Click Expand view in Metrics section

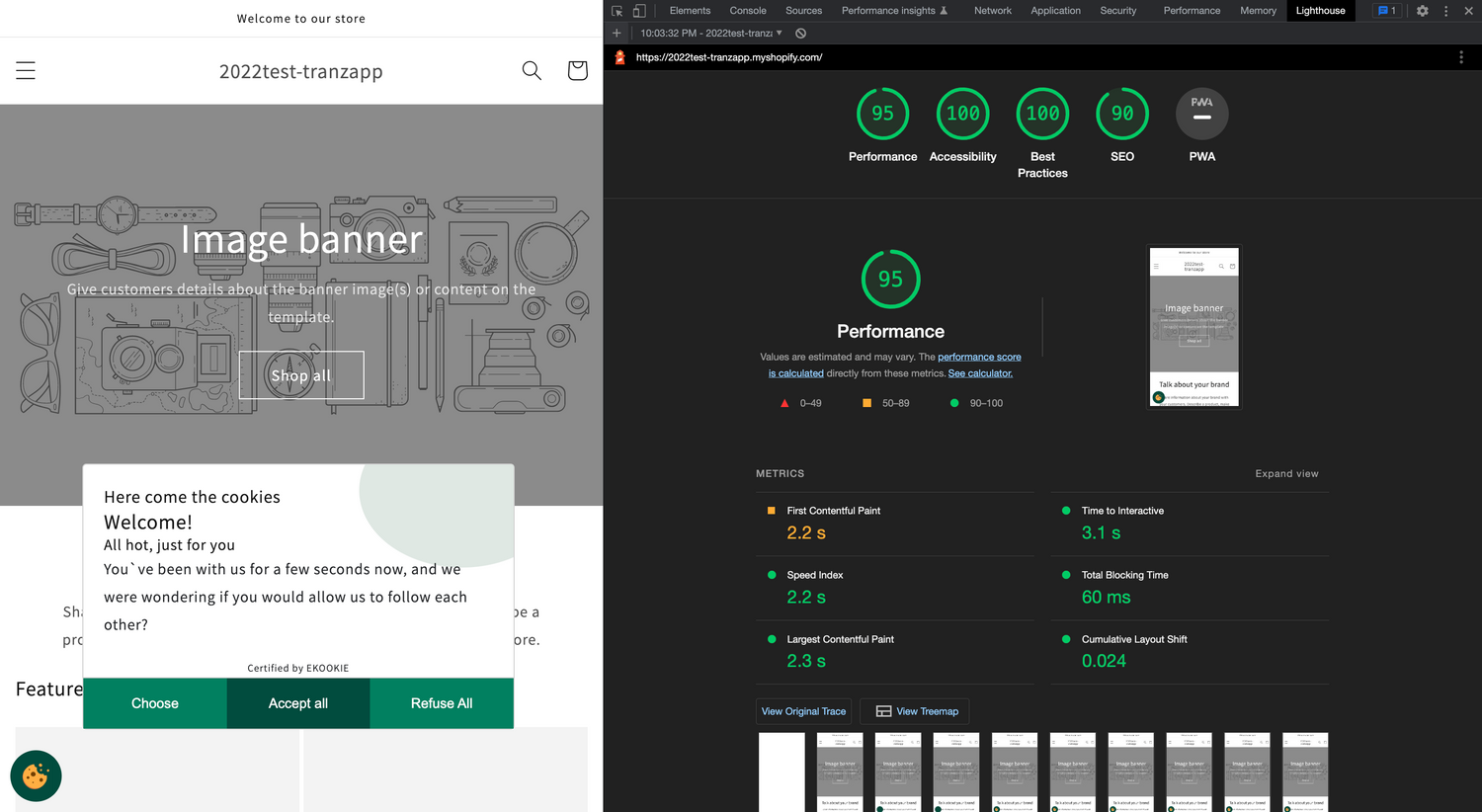(x=1286, y=474)
